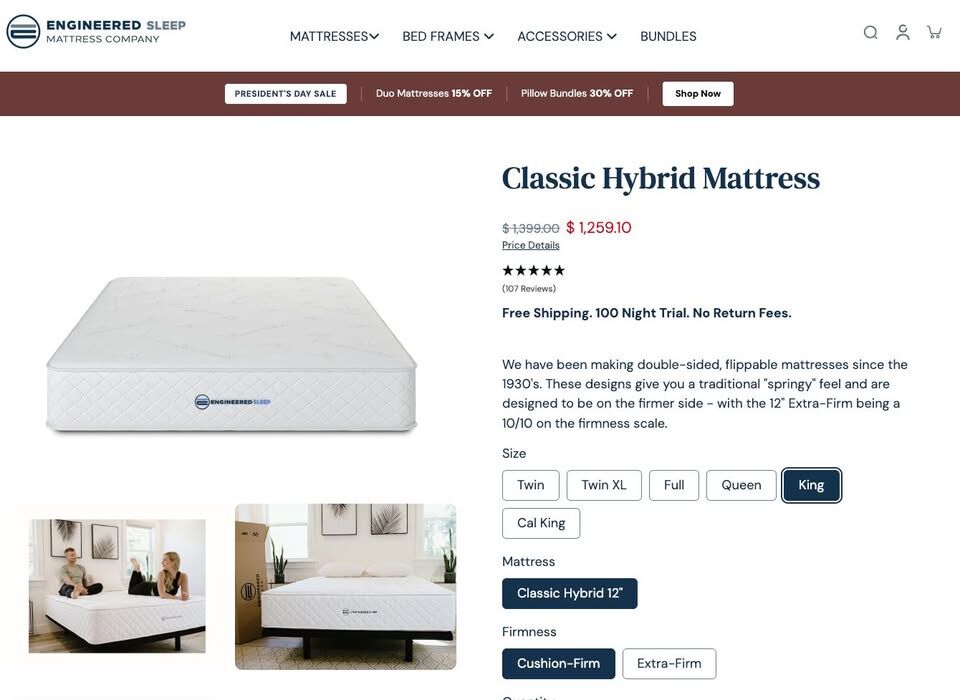Go to the Bundles menu item

click(x=668, y=37)
